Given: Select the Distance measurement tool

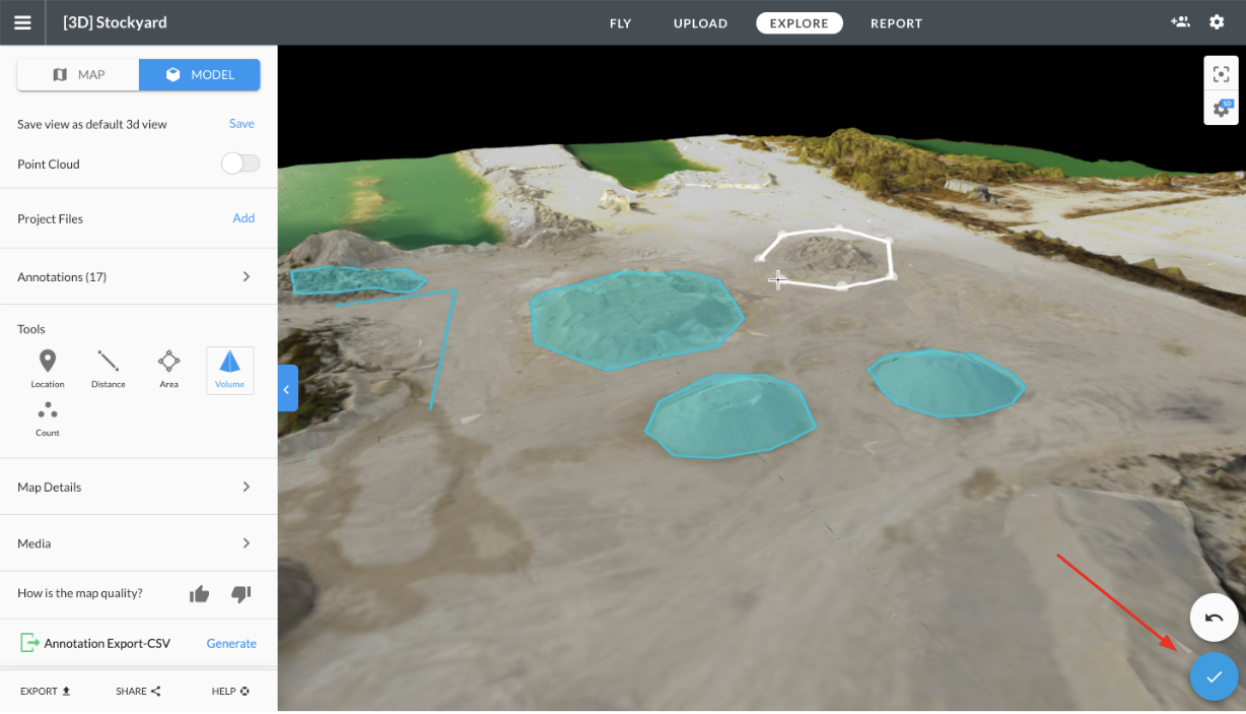Looking at the screenshot, I should 108,368.
